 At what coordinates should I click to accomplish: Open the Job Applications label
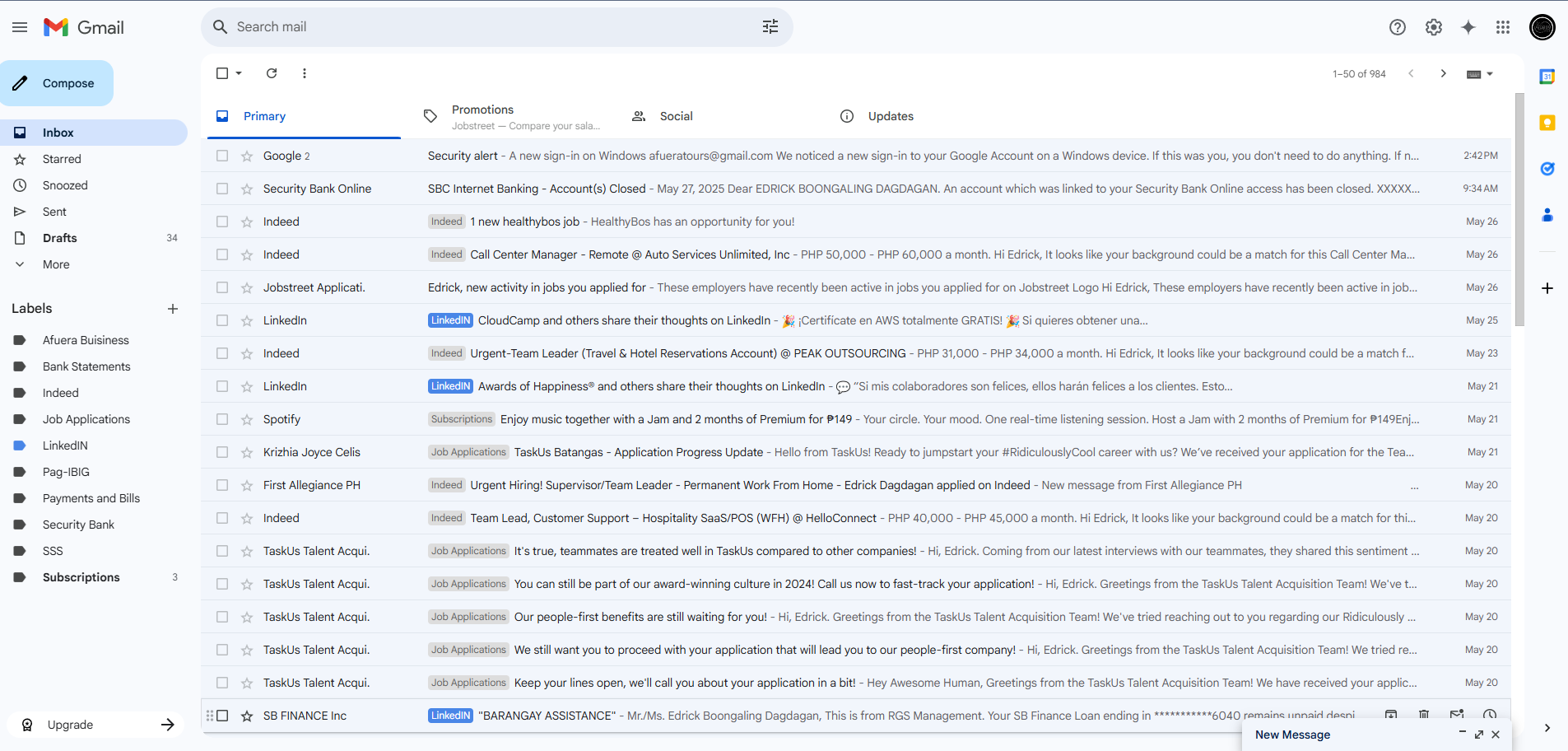point(94,419)
